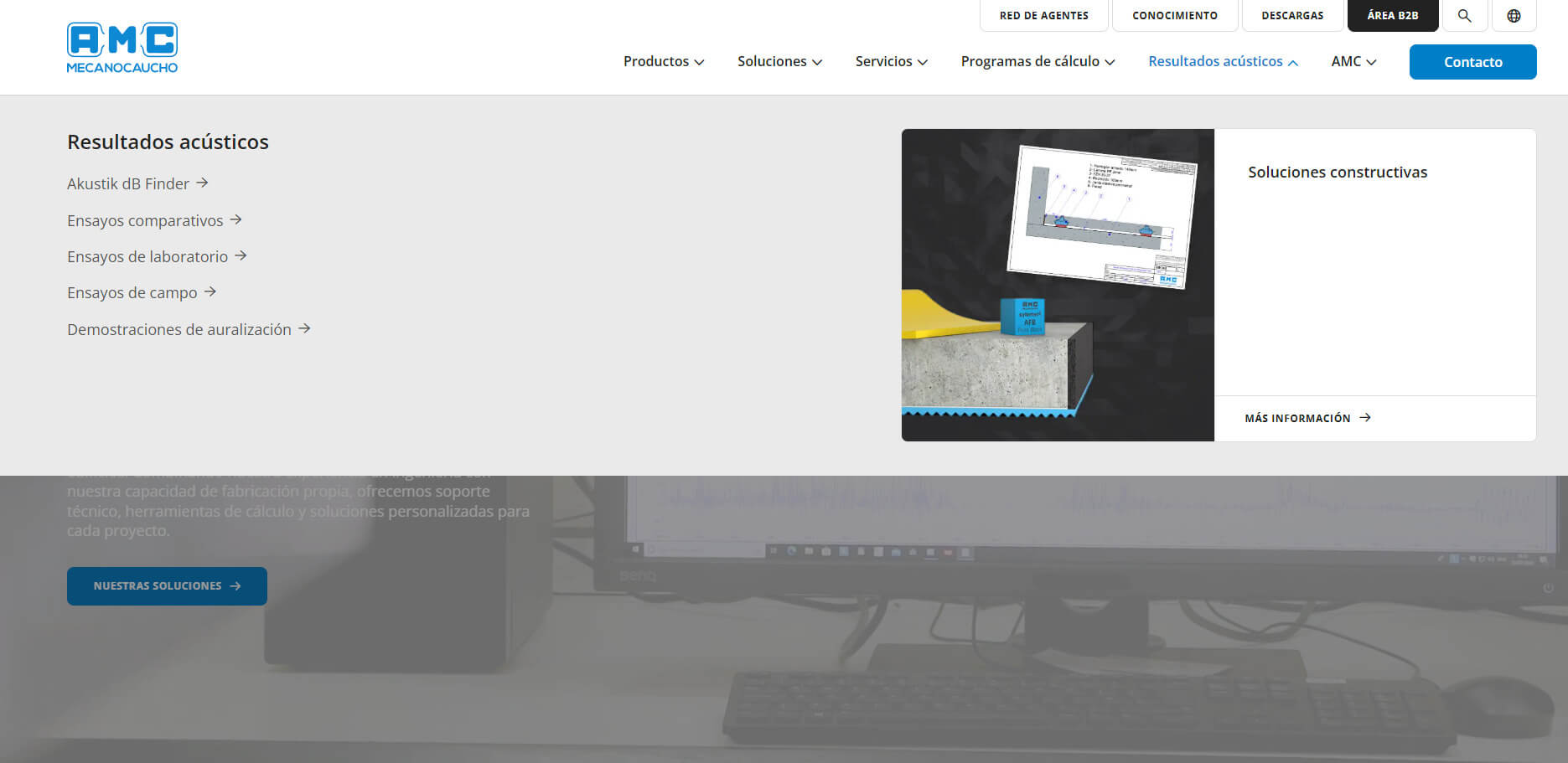The image size is (1568, 763).
Task: Open Akustik dB Finder link
Action: point(137,183)
